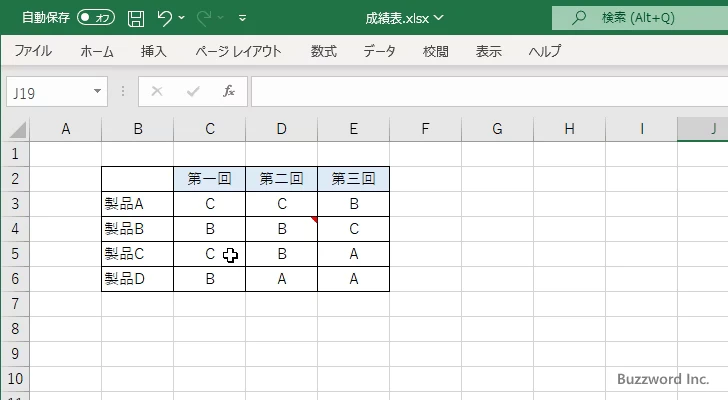The width and height of the screenshot is (728, 400).
Task: Open the データ ribbon tab
Action: (x=379, y=51)
